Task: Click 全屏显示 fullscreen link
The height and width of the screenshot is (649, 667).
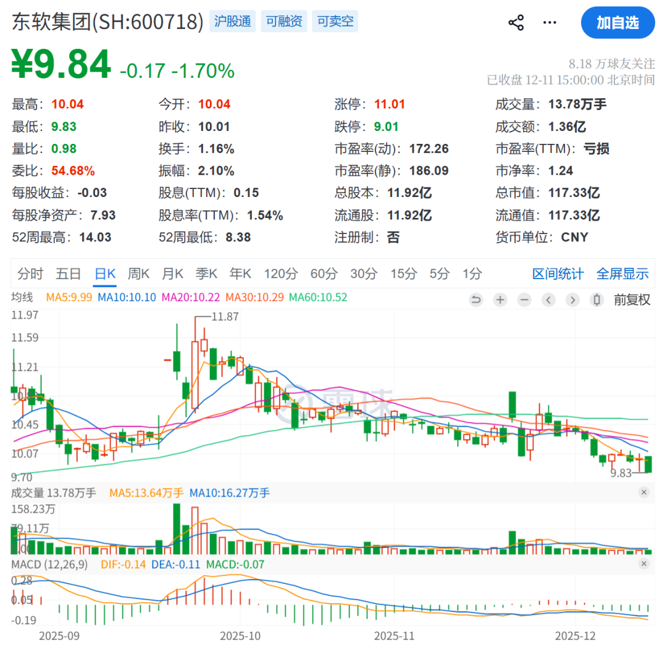Action: point(622,273)
